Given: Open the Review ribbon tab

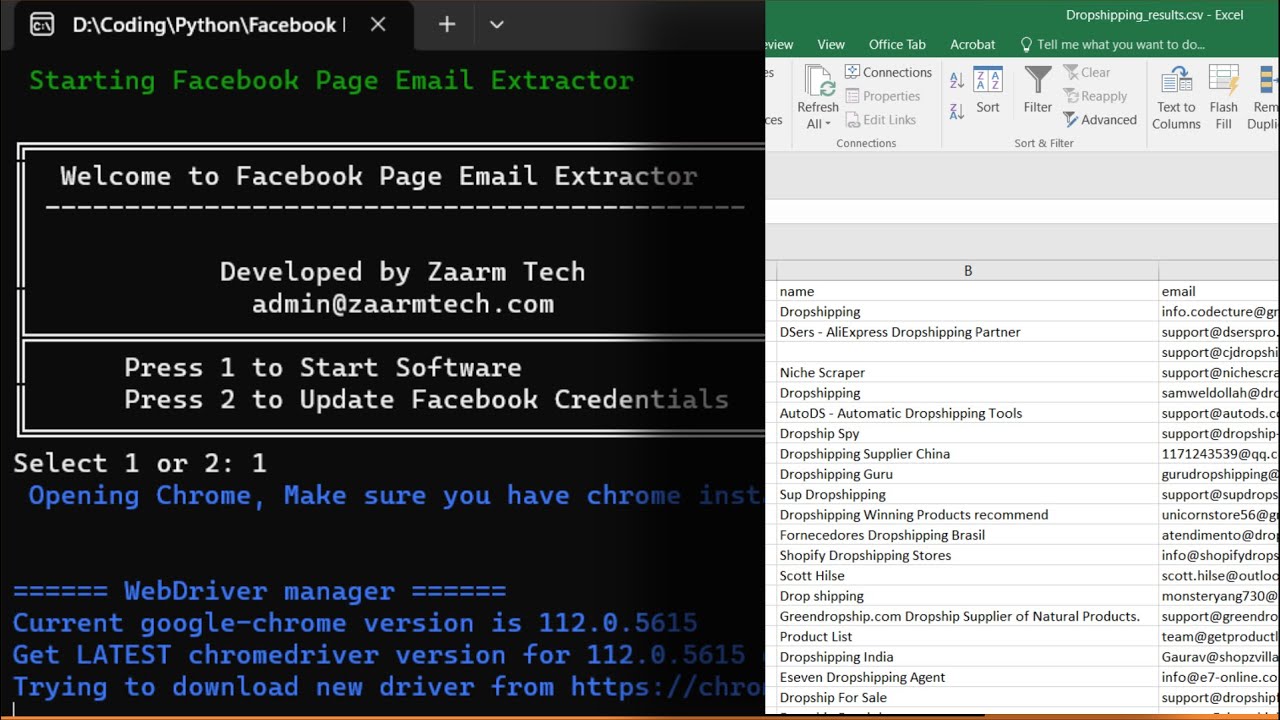Looking at the screenshot, I should tap(780, 44).
